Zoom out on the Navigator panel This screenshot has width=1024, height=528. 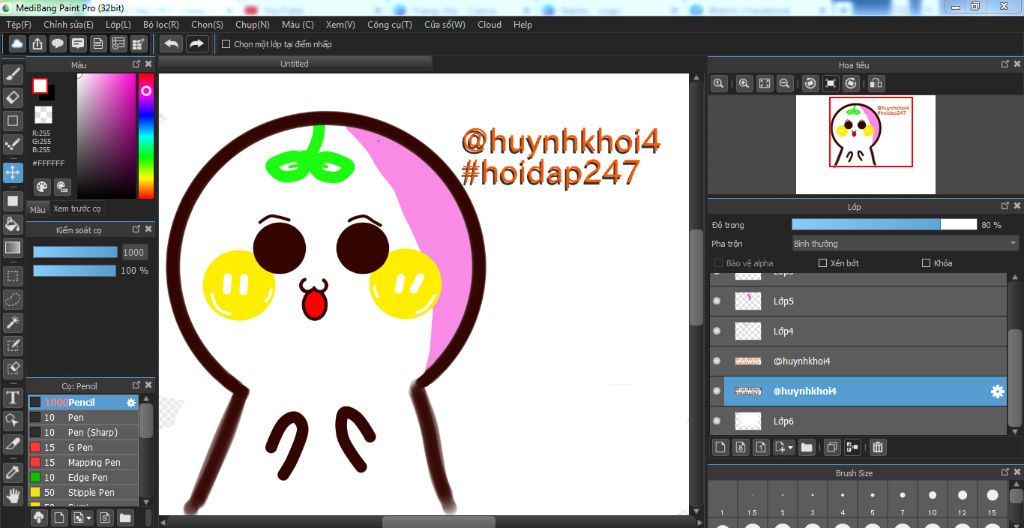coord(784,83)
